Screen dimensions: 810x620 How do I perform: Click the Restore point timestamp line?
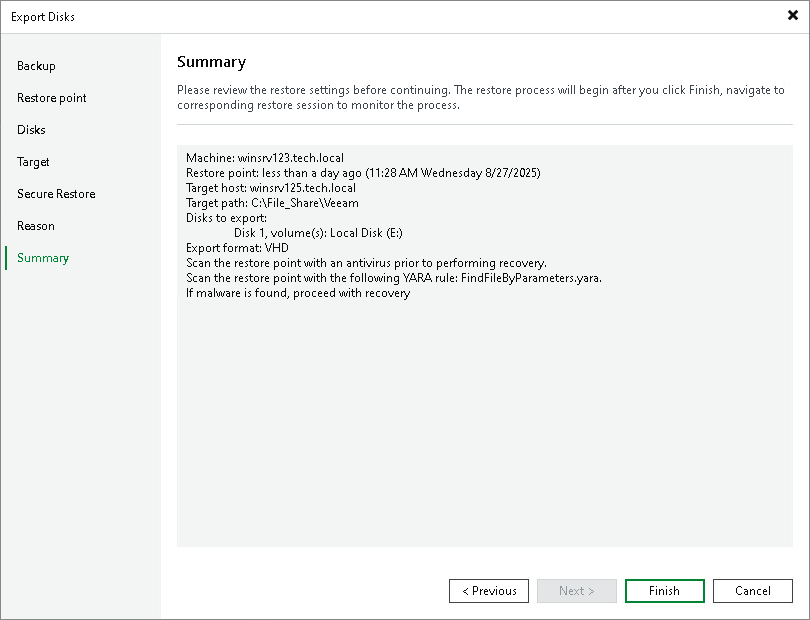click(363, 173)
